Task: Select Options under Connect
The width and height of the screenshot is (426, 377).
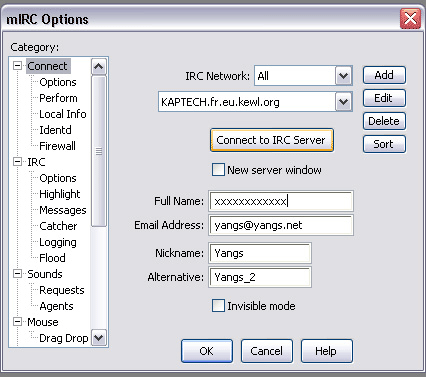Action: (58, 82)
